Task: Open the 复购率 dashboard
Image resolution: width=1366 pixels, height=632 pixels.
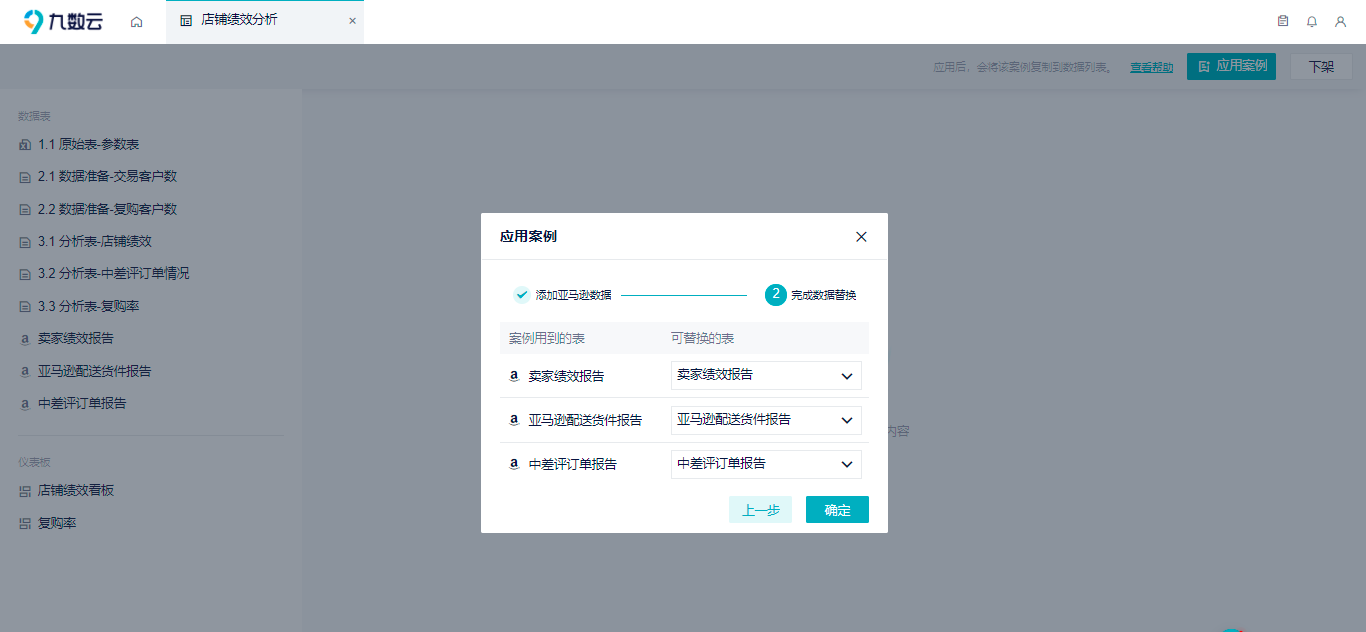Action: pos(57,523)
